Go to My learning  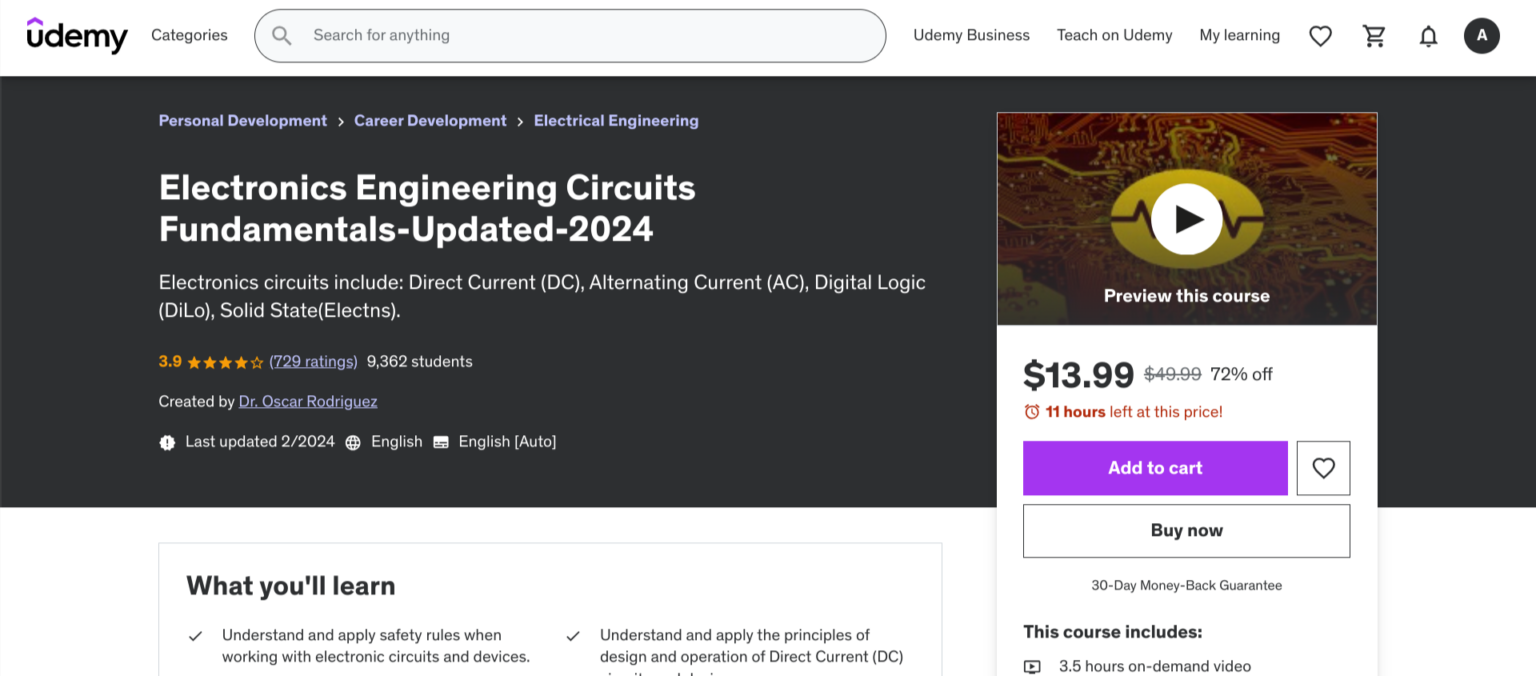point(1239,35)
